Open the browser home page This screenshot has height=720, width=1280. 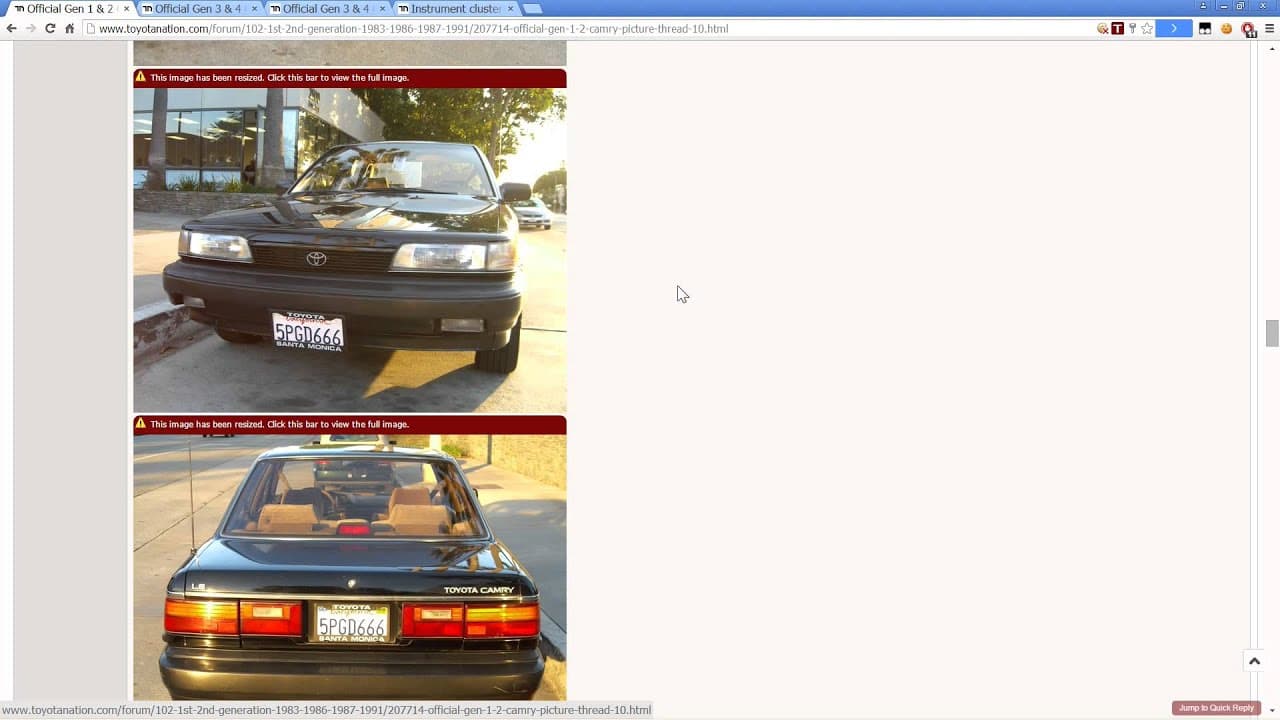[69, 29]
